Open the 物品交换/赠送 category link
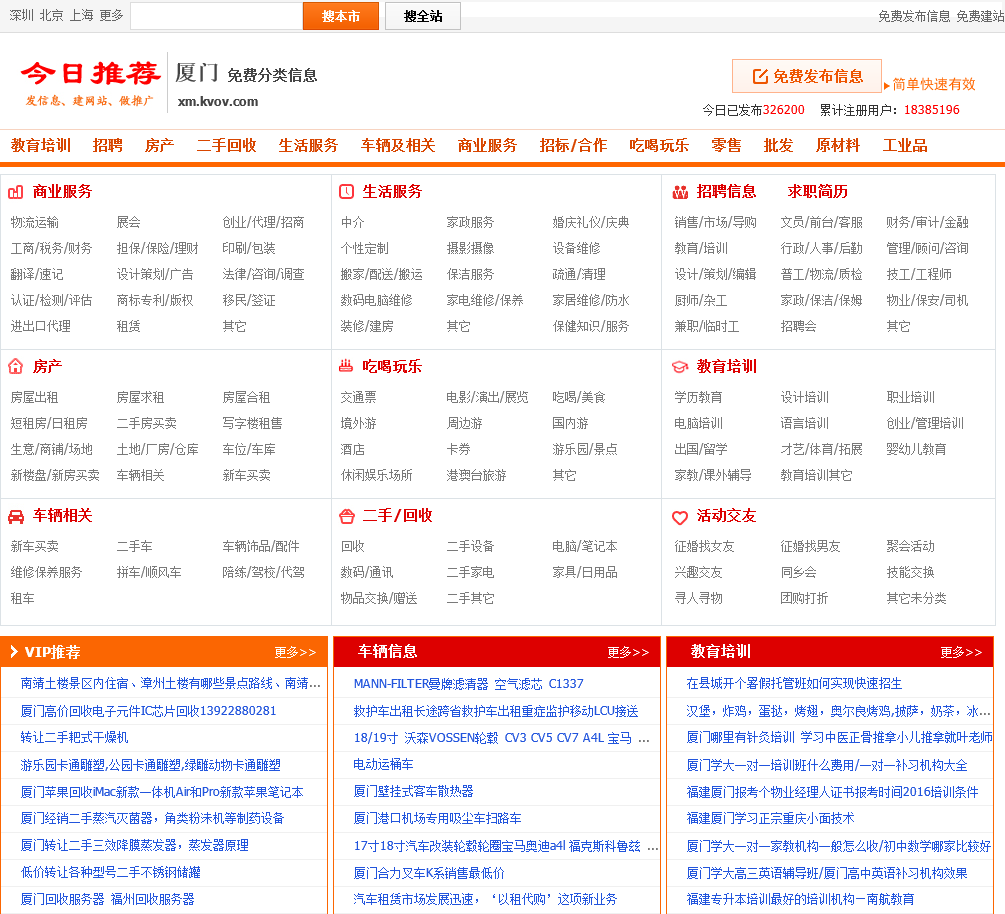The width and height of the screenshot is (1005, 914). click(x=379, y=599)
